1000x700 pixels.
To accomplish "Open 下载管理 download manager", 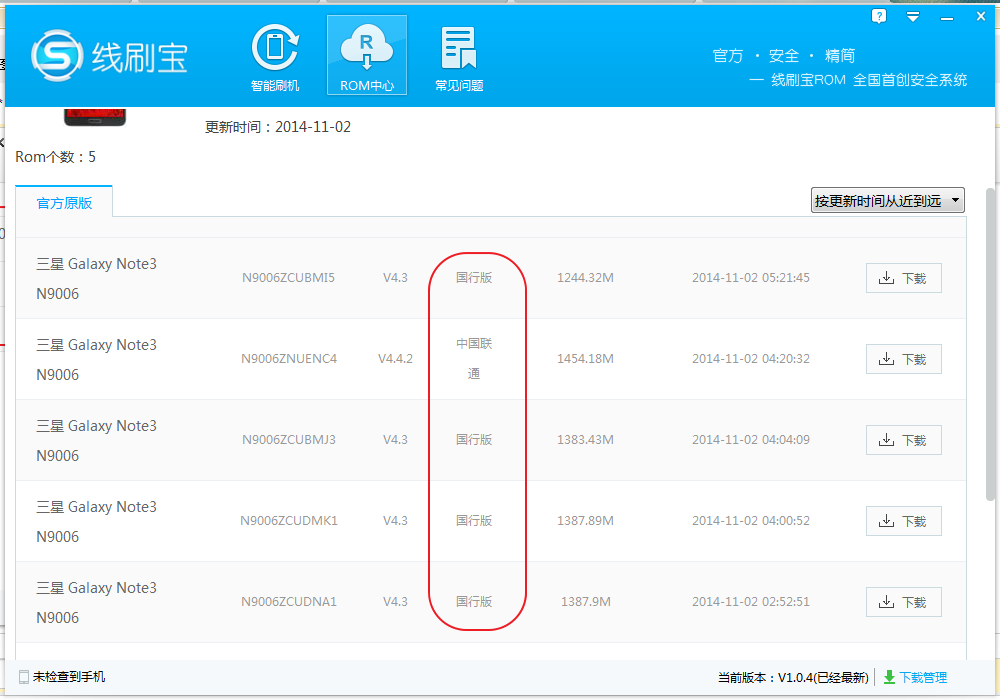I will [x=923, y=678].
